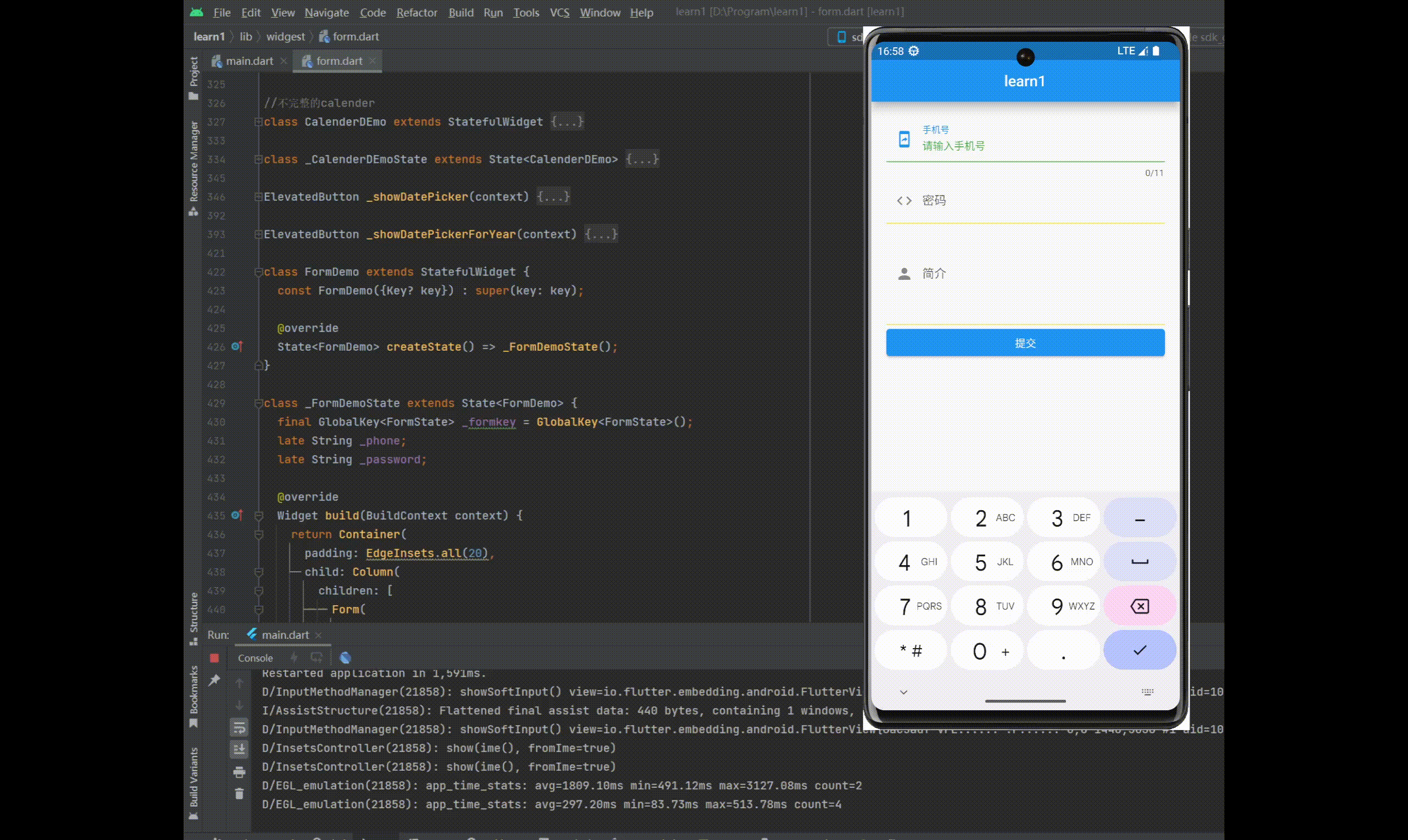Image resolution: width=1408 pixels, height=840 pixels.
Task: Open the Refactor menu
Action: pyautogui.click(x=417, y=13)
